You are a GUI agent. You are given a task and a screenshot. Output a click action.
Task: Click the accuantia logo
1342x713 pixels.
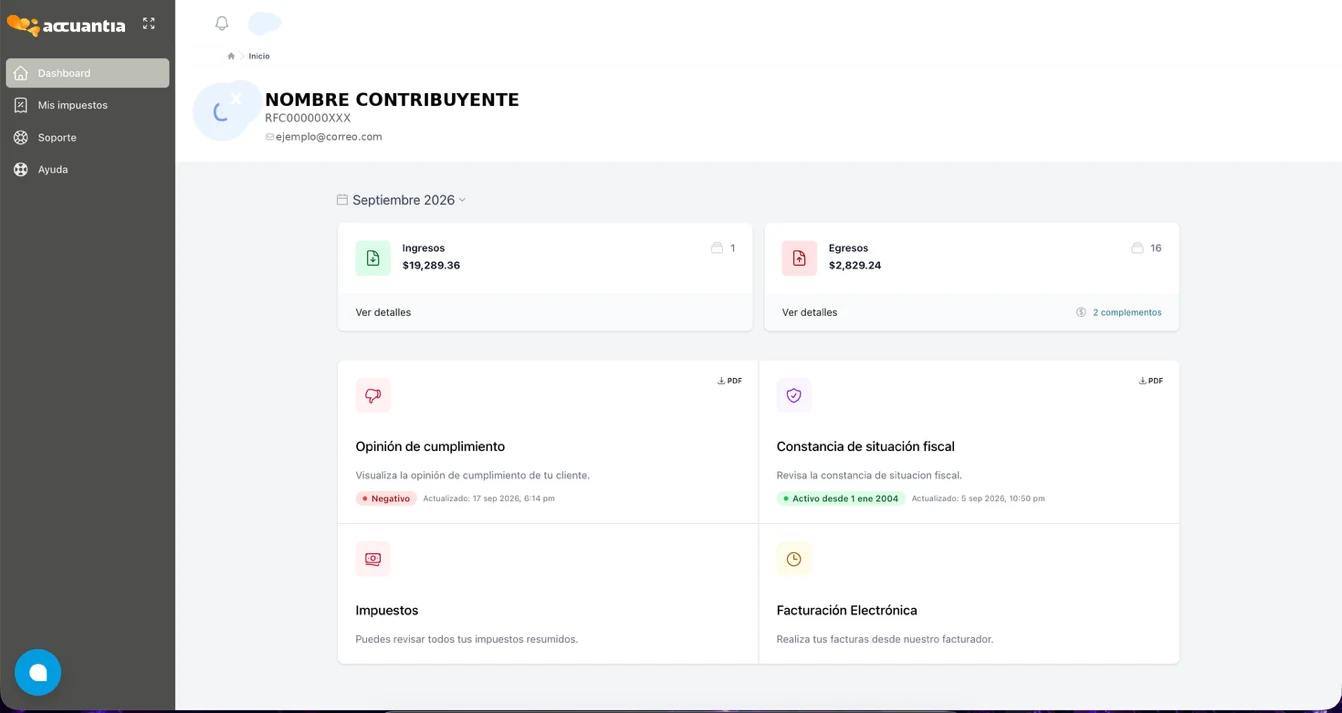[66, 25]
